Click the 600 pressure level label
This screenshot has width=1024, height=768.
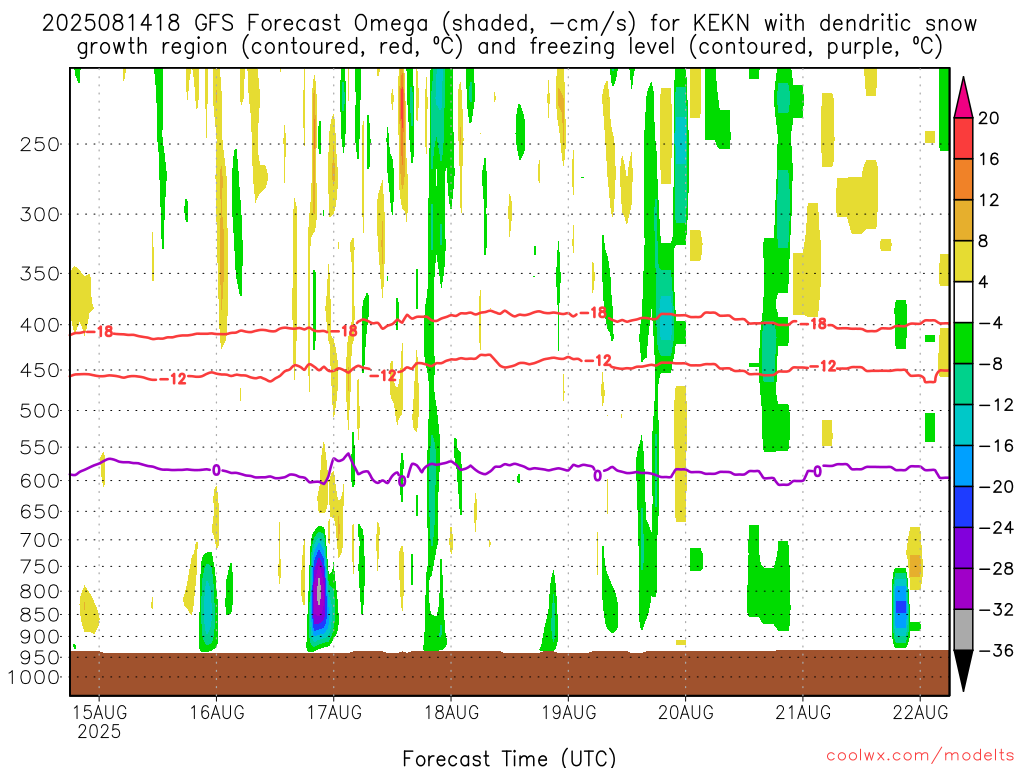(40, 481)
